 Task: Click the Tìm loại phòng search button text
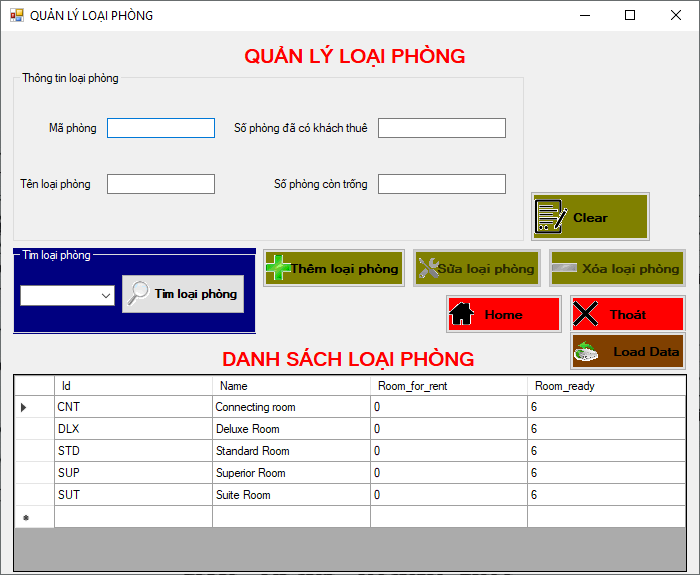(x=196, y=294)
